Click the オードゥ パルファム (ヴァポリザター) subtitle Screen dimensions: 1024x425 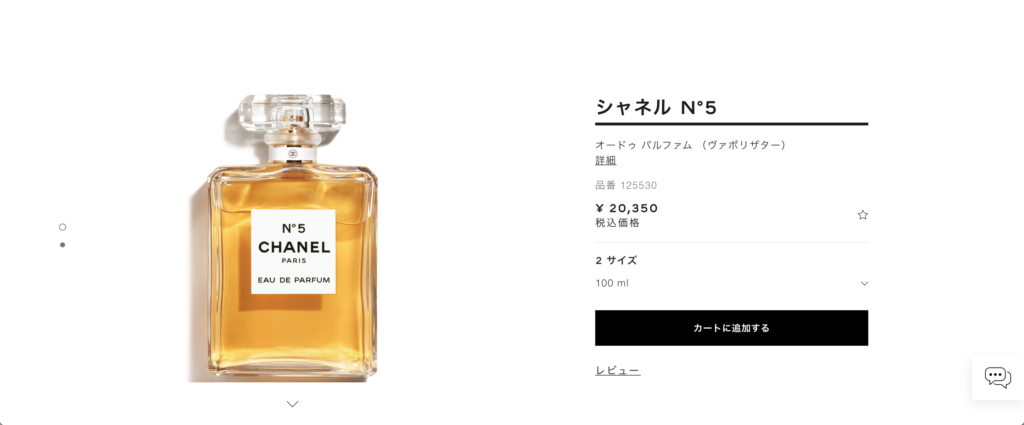tap(690, 145)
